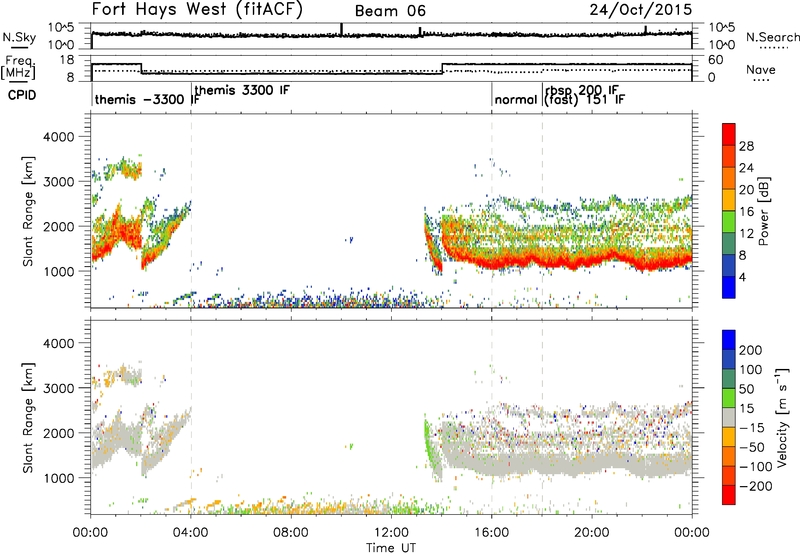
Task: Click the '1000' tick on velocity panel
Action: (x=59, y=478)
